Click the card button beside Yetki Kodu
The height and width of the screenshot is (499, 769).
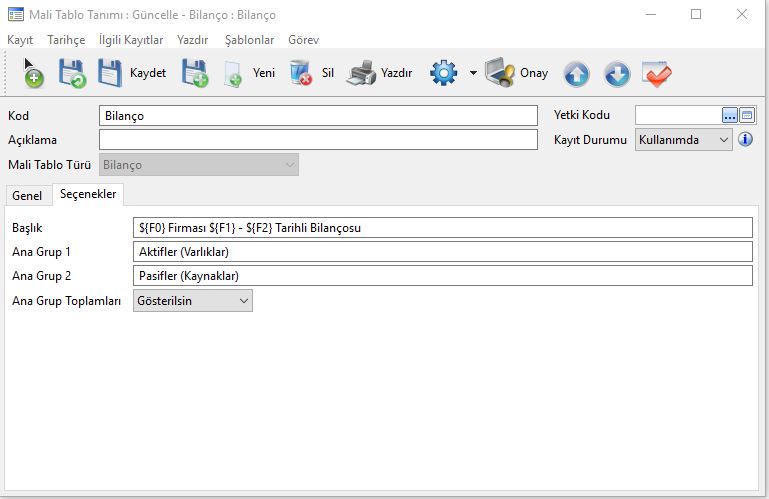[x=747, y=115]
